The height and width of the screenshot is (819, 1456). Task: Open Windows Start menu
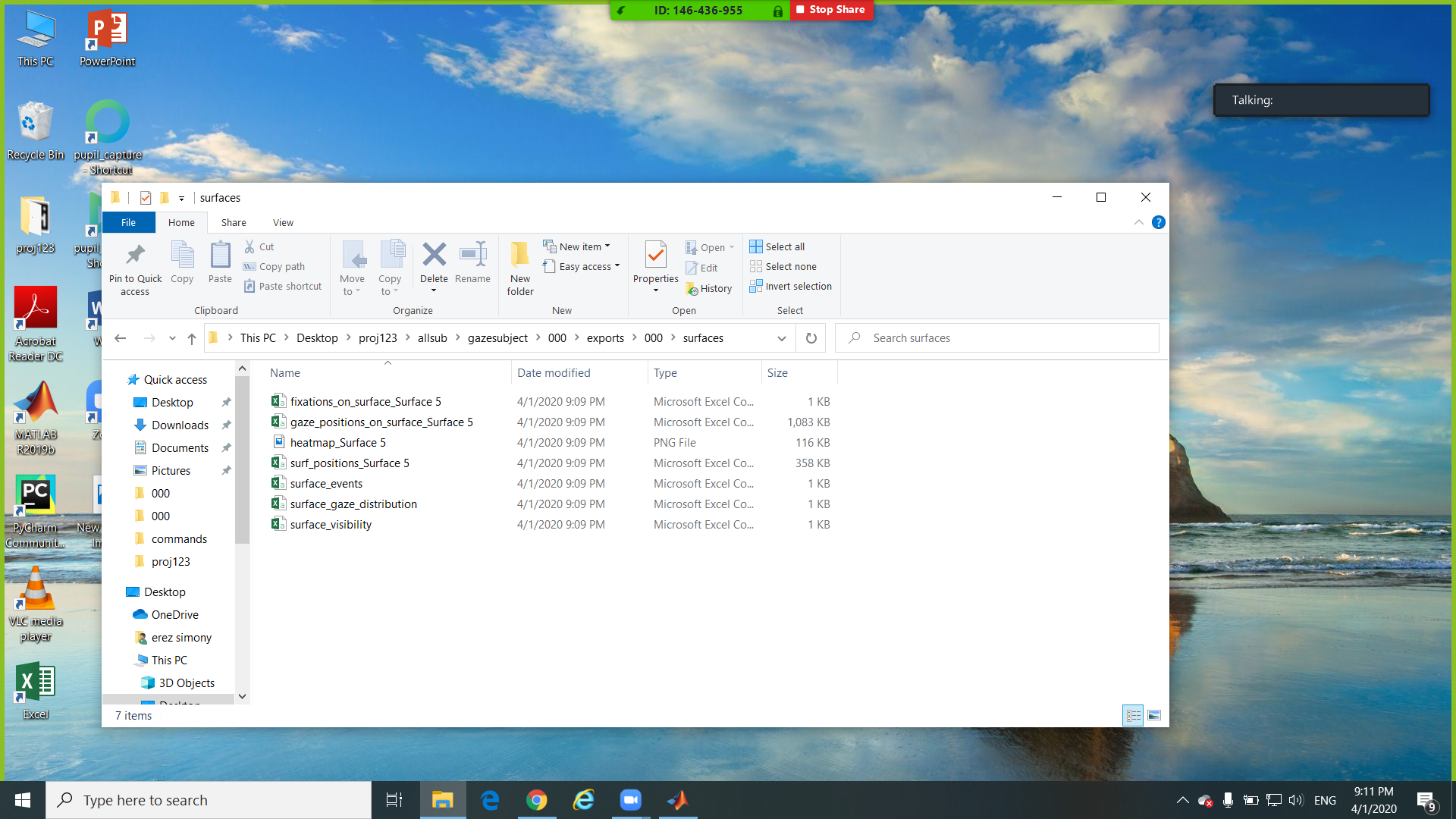(x=23, y=800)
